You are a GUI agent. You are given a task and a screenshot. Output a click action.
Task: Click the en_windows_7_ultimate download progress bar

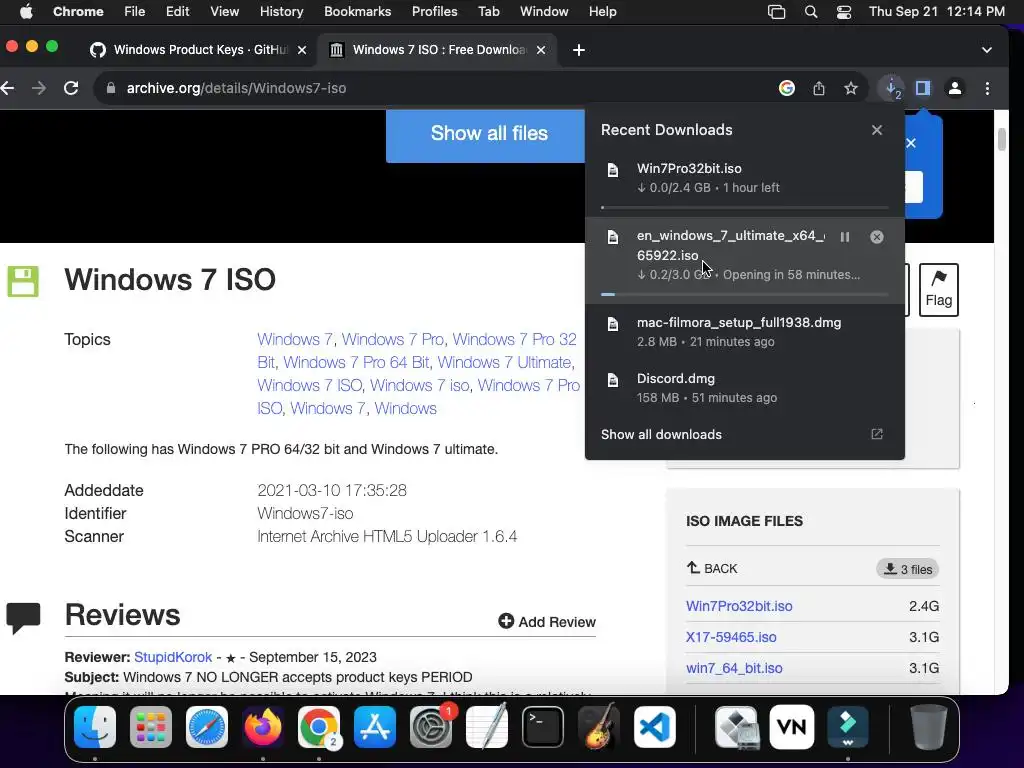744,295
